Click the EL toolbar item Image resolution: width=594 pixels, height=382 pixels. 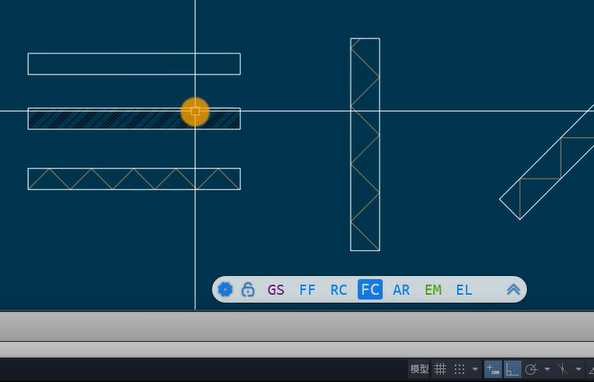pyautogui.click(x=464, y=290)
